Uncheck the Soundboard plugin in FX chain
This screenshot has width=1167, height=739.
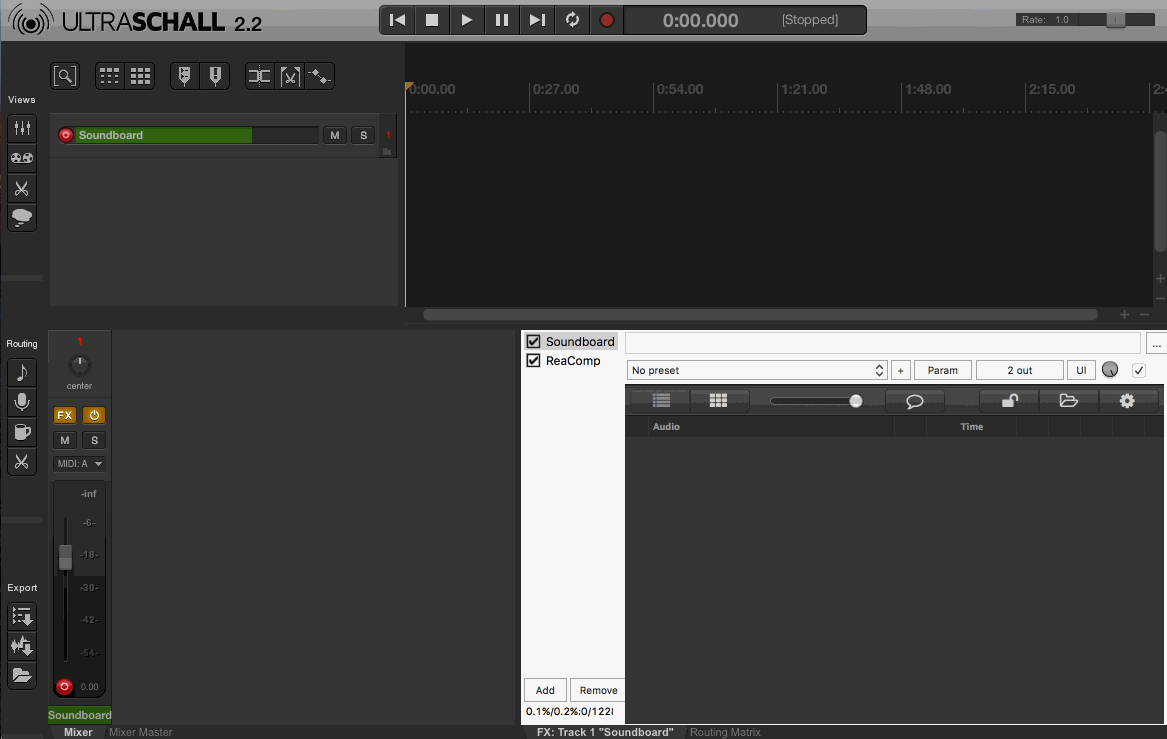point(533,341)
